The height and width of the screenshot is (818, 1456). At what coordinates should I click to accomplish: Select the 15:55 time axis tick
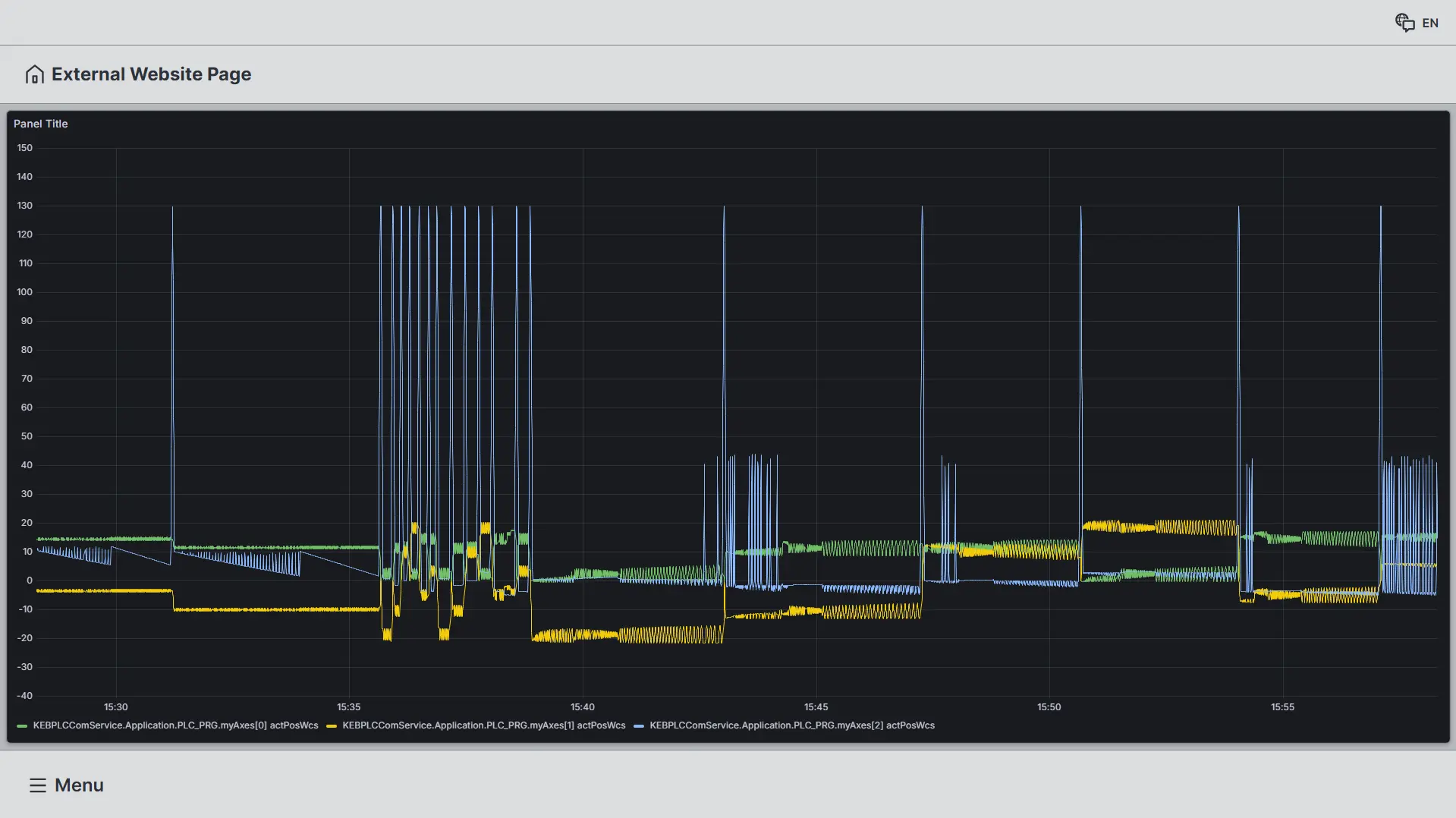click(1282, 707)
